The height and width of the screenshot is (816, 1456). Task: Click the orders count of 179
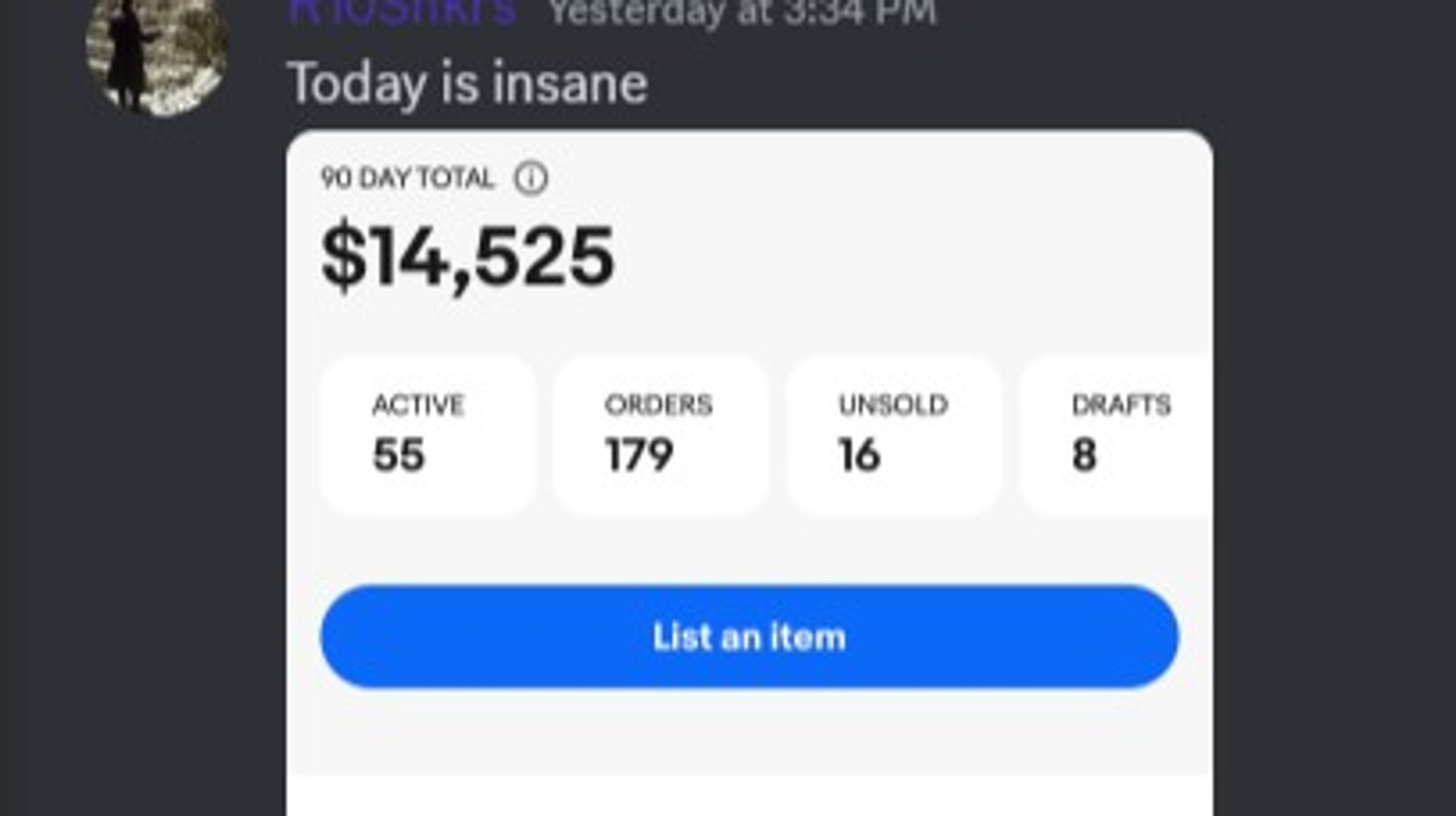tap(639, 455)
